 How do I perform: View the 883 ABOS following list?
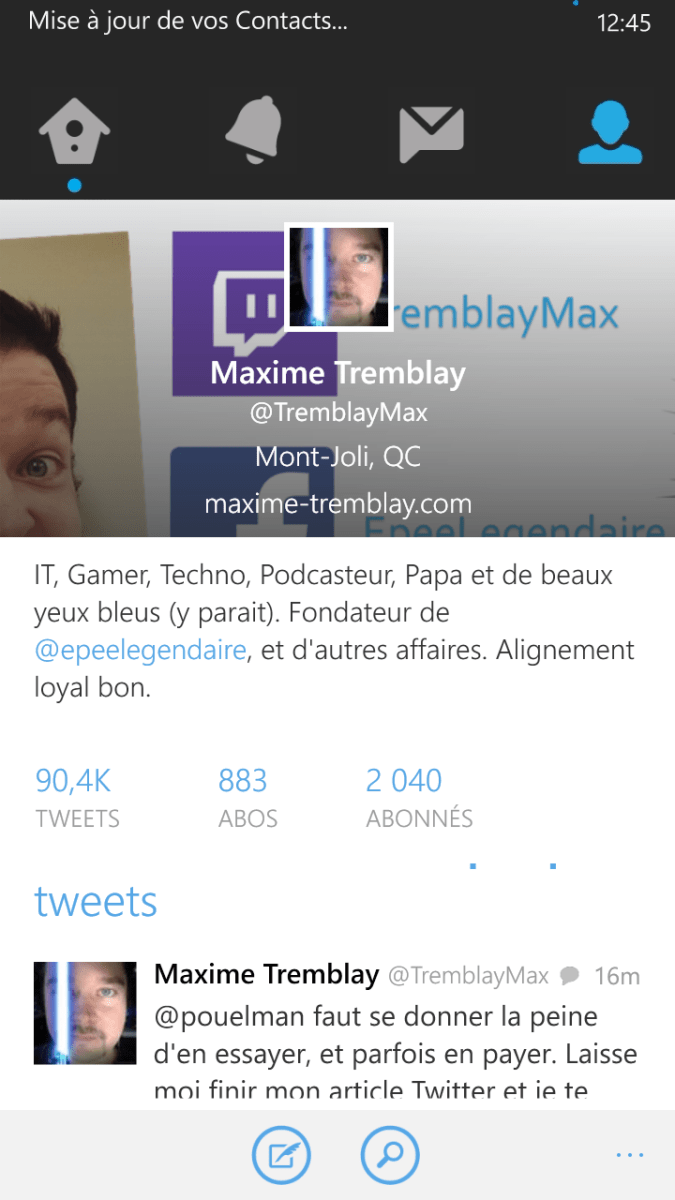248,798
